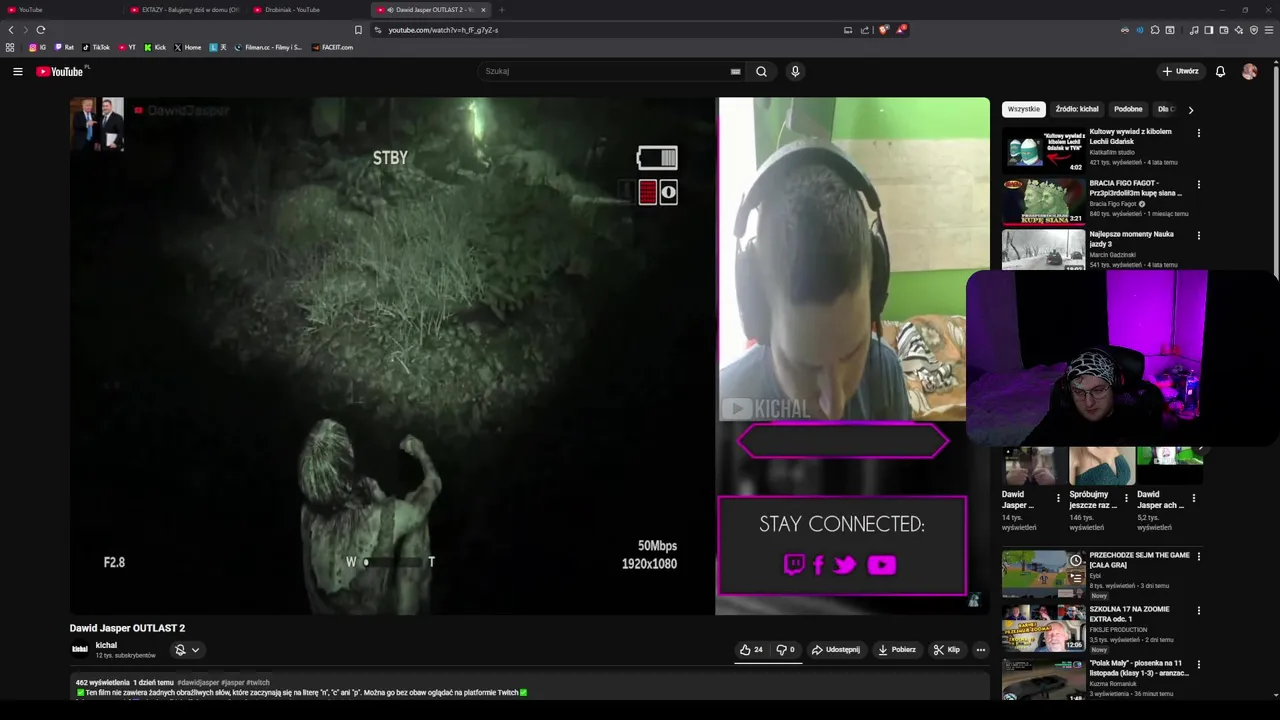Switch to the EXTAZY browser tab
Image resolution: width=1280 pixels, height=720 pixels.
(x=186, y=10)
